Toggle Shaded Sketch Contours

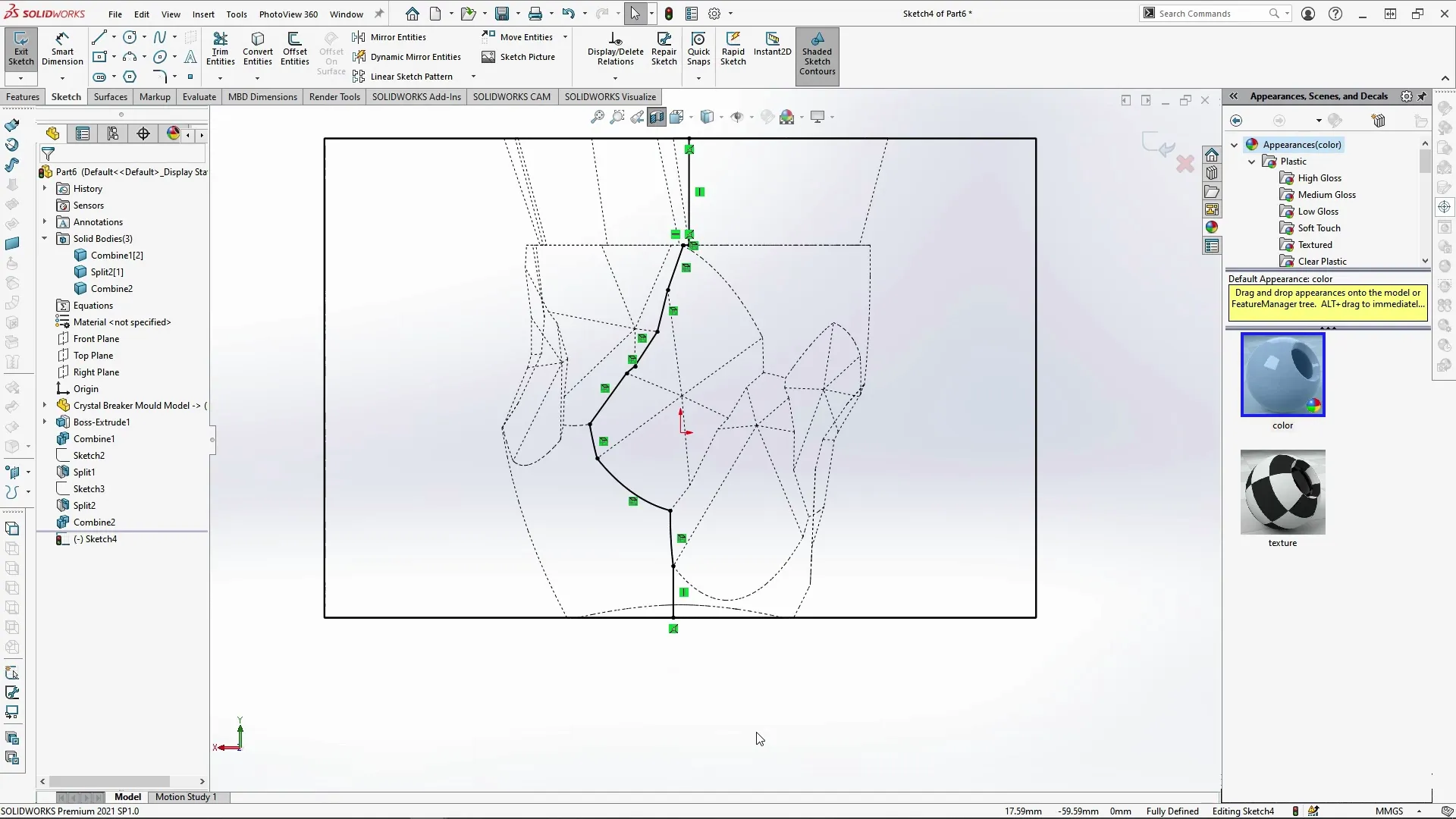point(817,53)
